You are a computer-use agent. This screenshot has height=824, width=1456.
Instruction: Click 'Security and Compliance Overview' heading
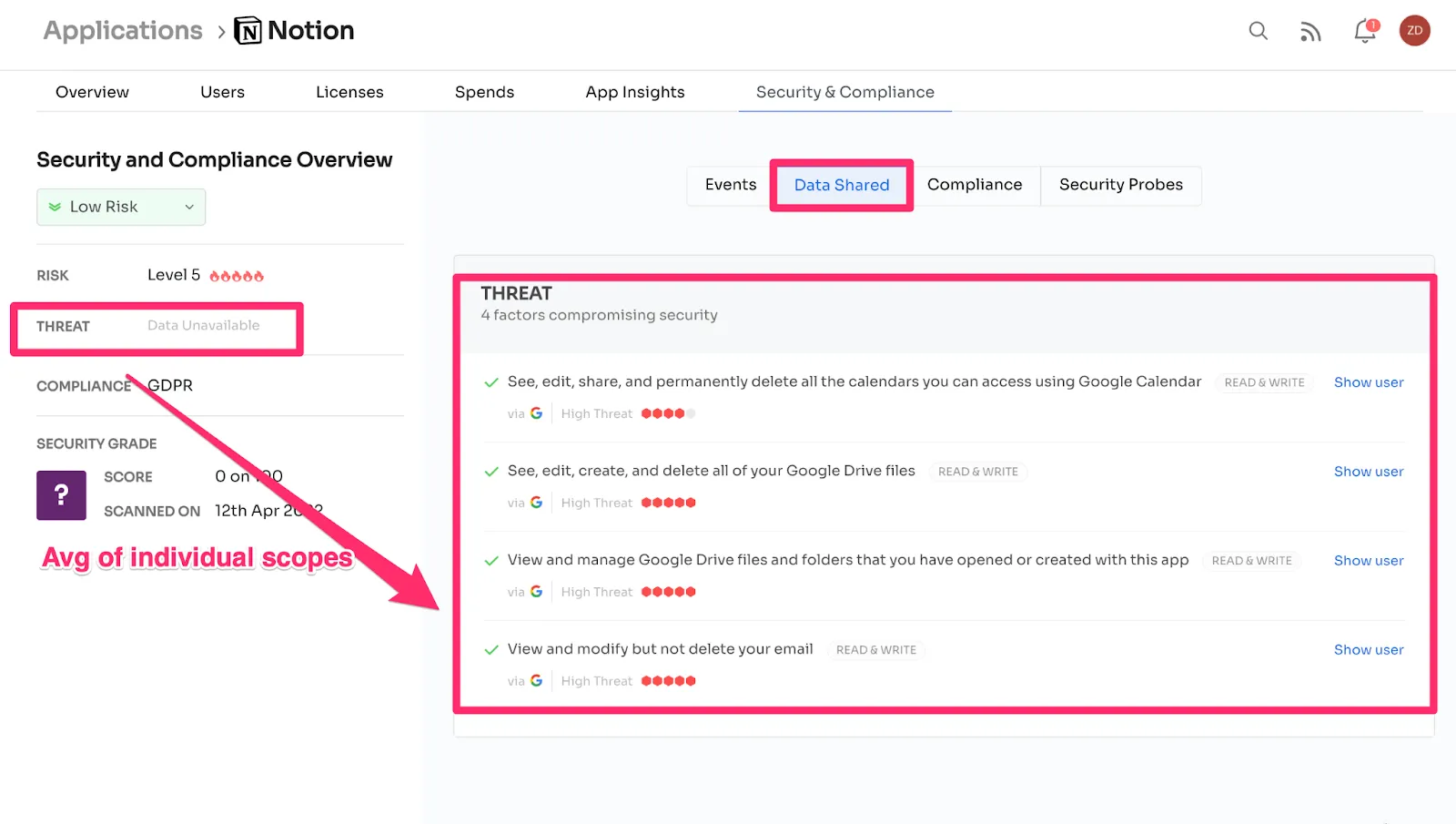(215, 160)
